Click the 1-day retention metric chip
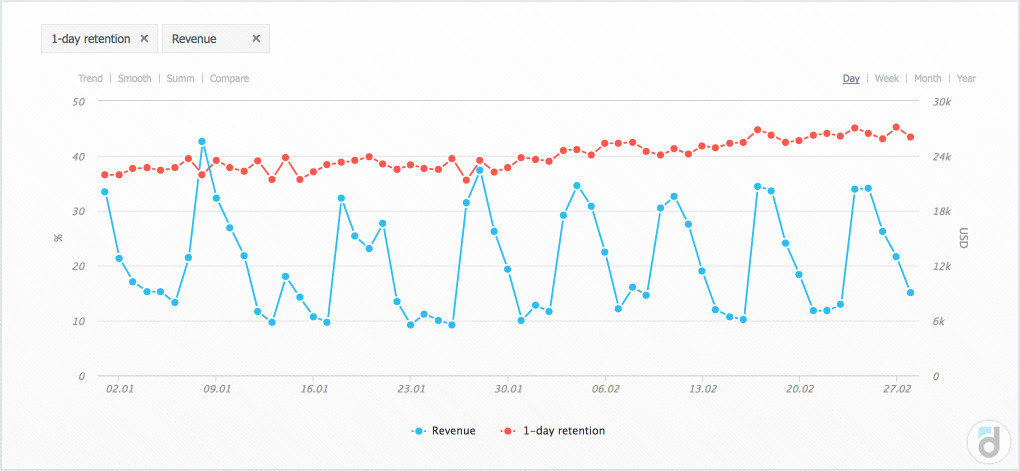Viewport: 1020px width, 471px height. point(91,39)
